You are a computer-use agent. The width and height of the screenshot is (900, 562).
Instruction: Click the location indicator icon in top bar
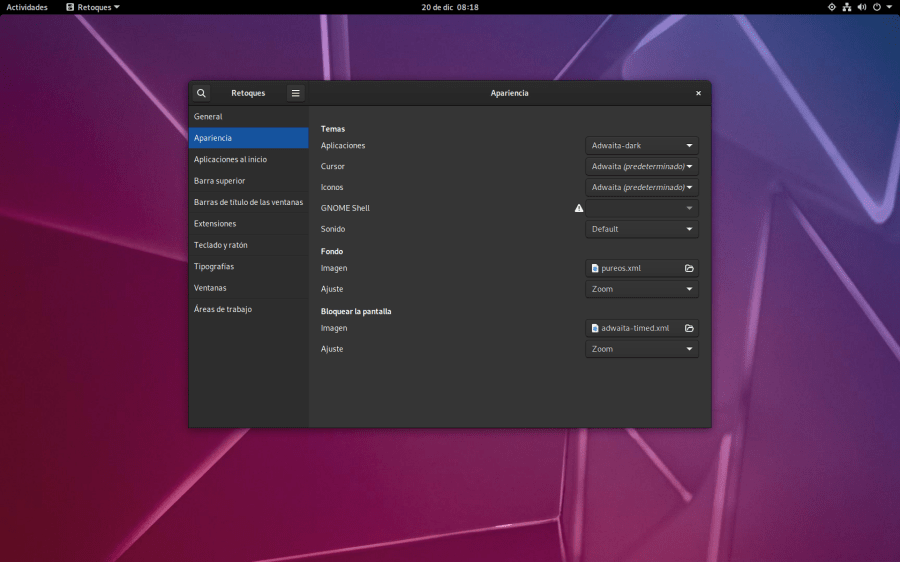[x=831, y=7]
